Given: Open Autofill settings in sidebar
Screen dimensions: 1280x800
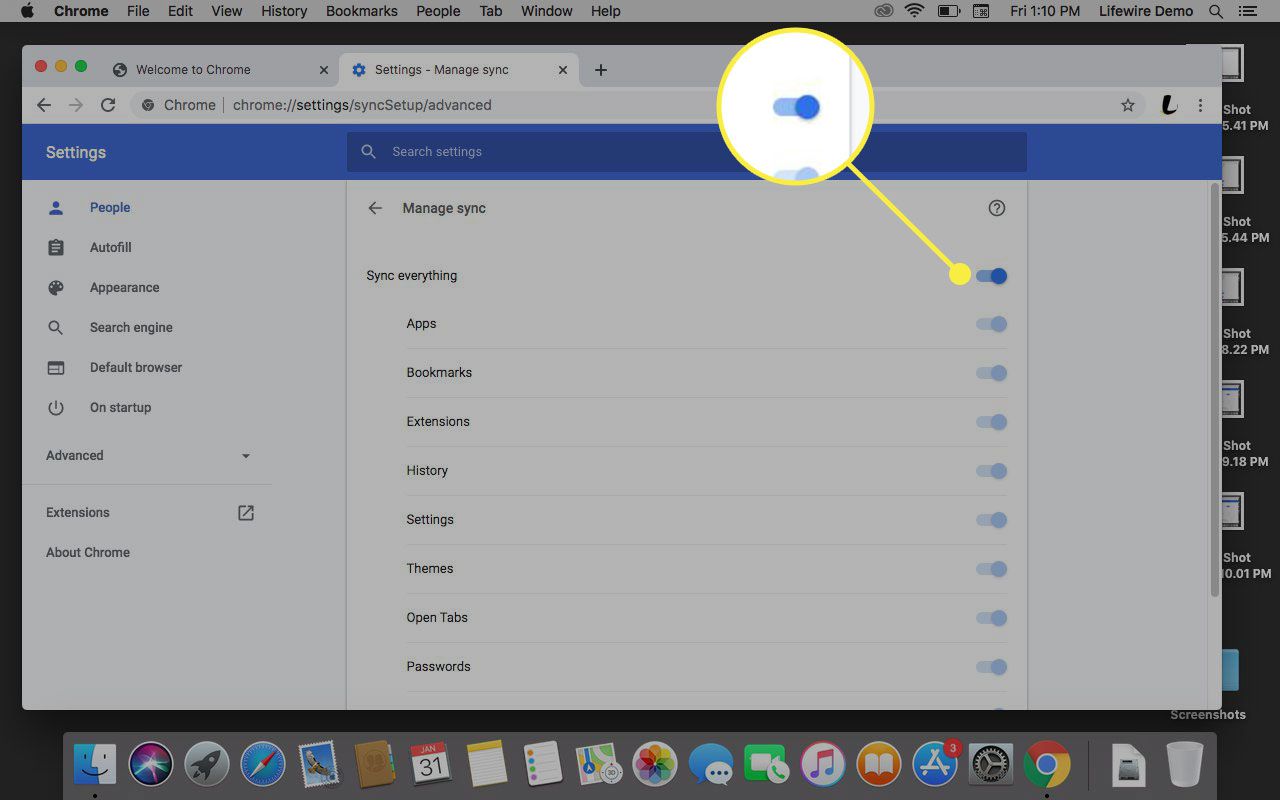Looking at the screenshot, I should [110, 248].
